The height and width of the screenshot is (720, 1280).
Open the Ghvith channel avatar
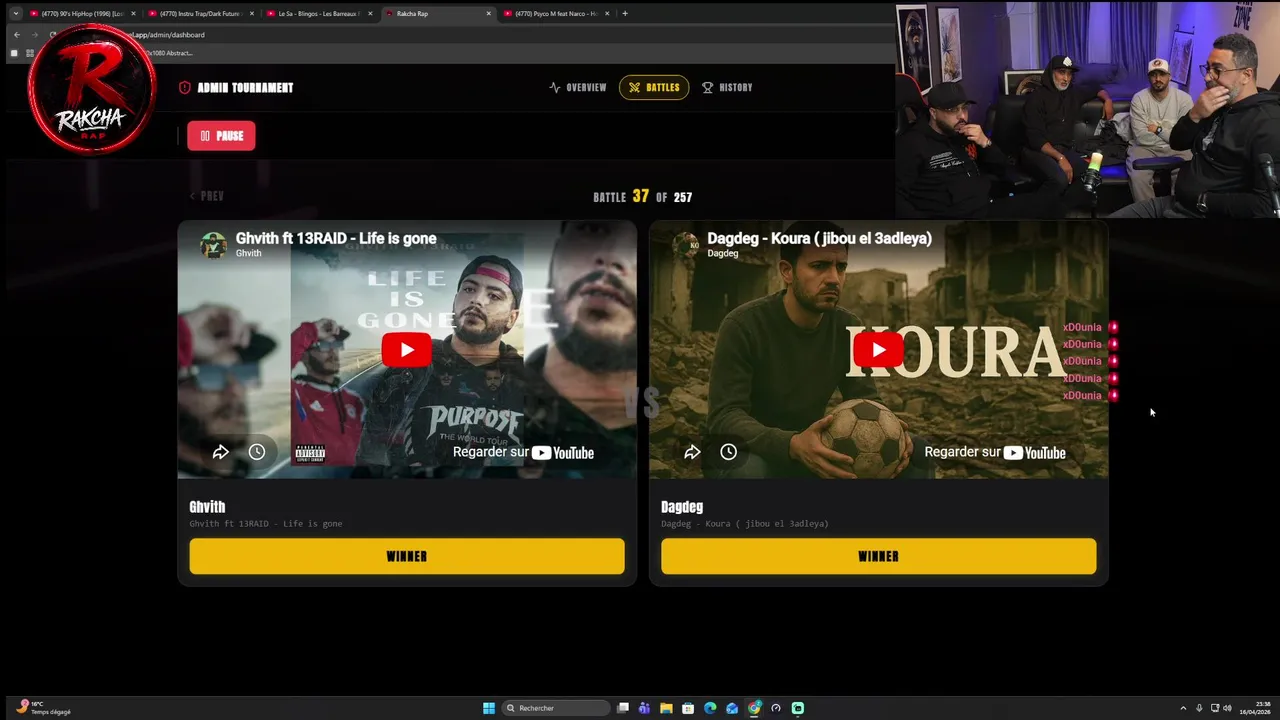(x=213, y=245)
